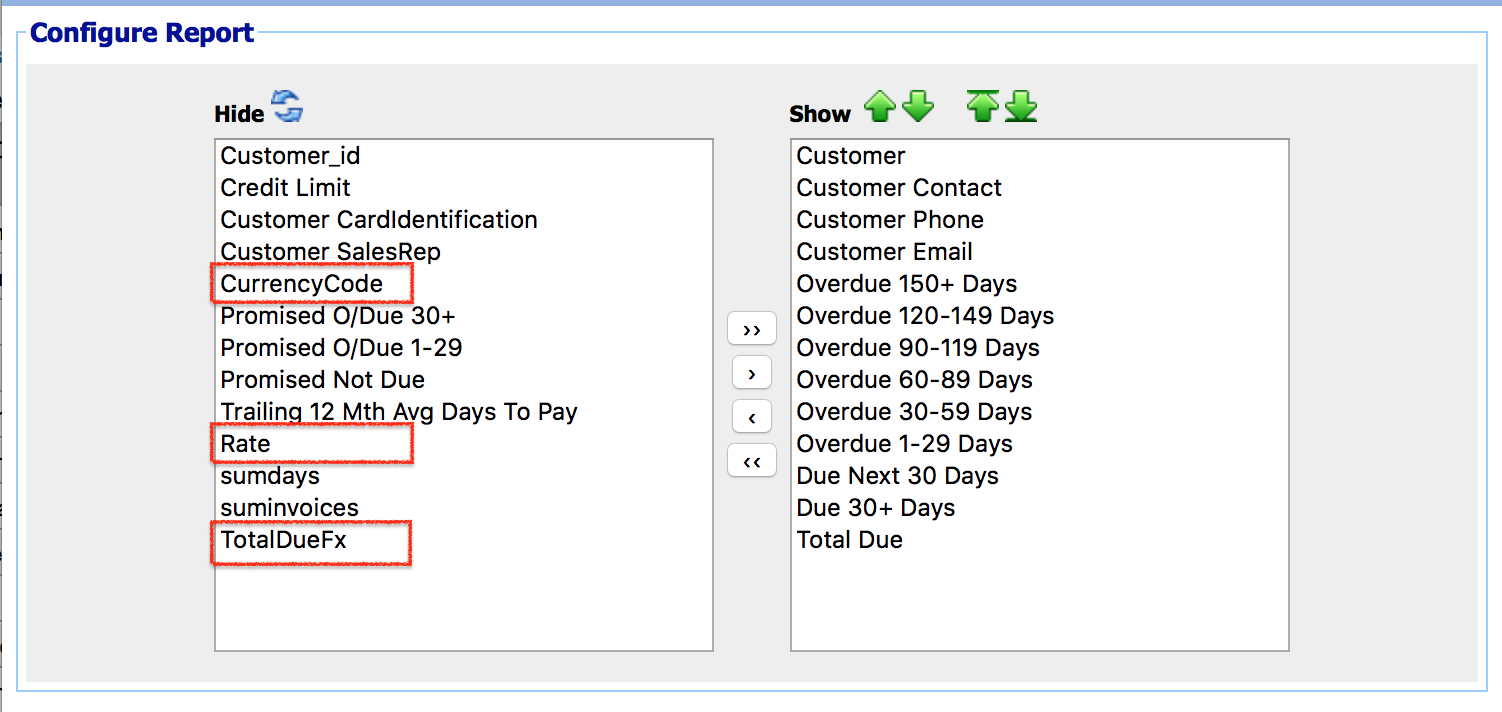The width and height of the screenshot is (1502, 712).
Task: Select Overdue 30-59 Days field
Action: (x=1040, y=412)
